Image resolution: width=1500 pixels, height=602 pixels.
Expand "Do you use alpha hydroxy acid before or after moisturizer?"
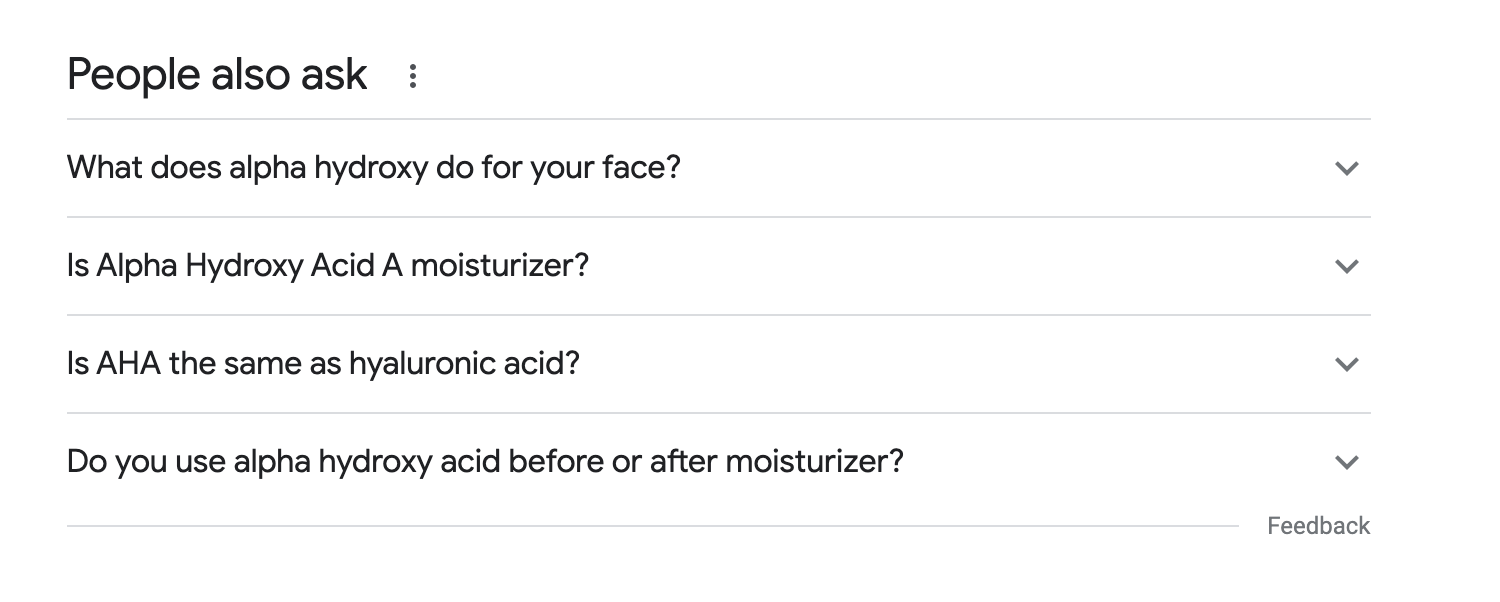point(485,461)
